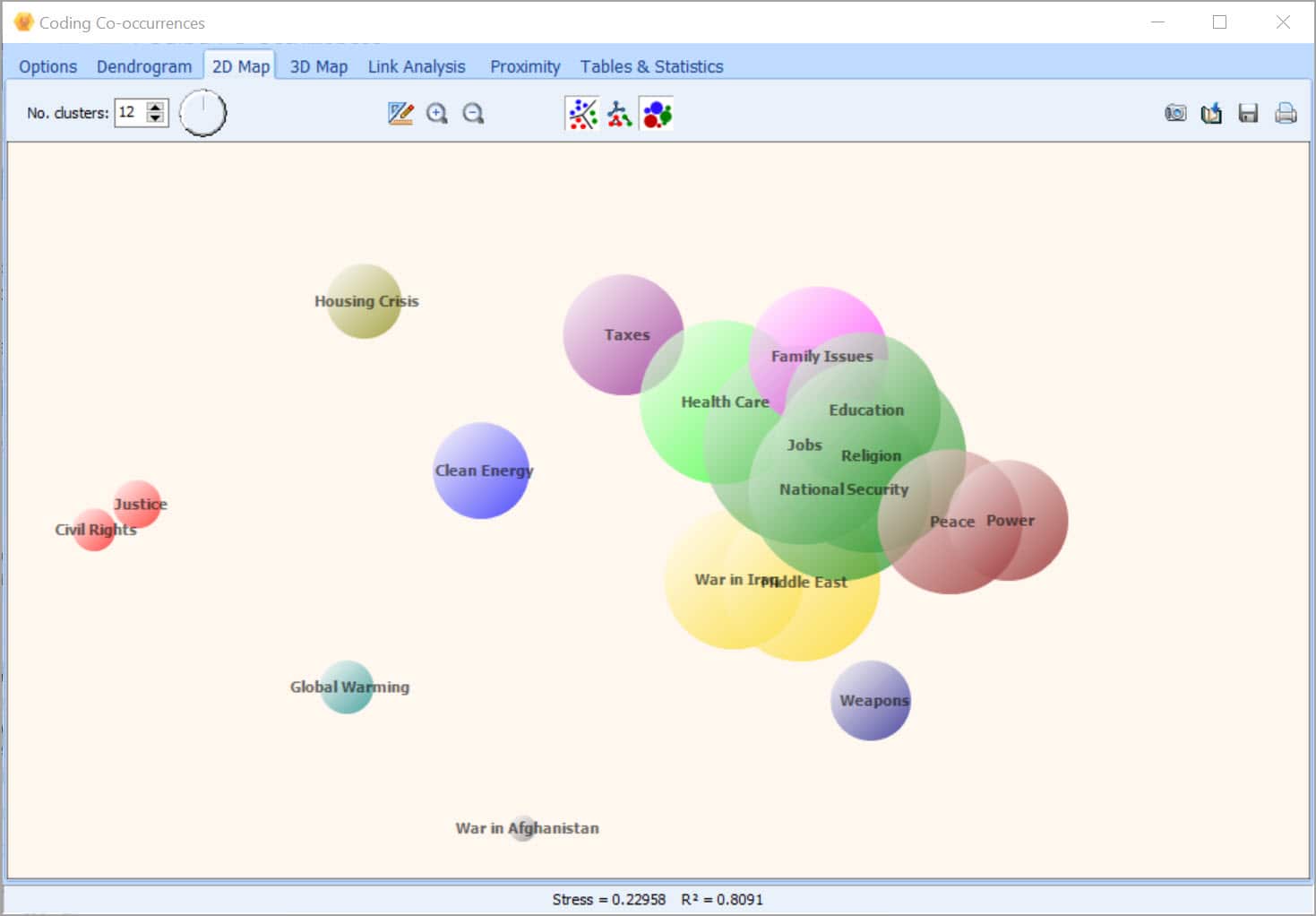Image resolution: width=1316 pixels, height=916 pixels.
Task: Close the Coding Co-occurrences window
Action: pyautogui.click(x=1283, y=22)
